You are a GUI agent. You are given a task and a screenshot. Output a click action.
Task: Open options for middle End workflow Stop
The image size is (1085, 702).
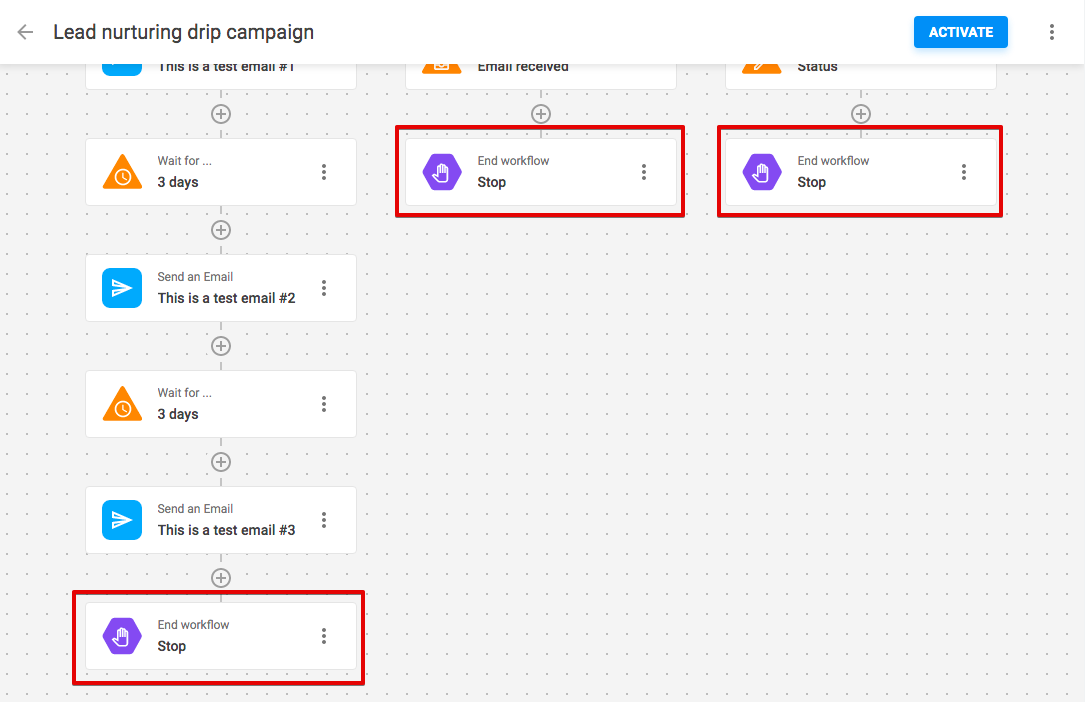pos(644,172)
